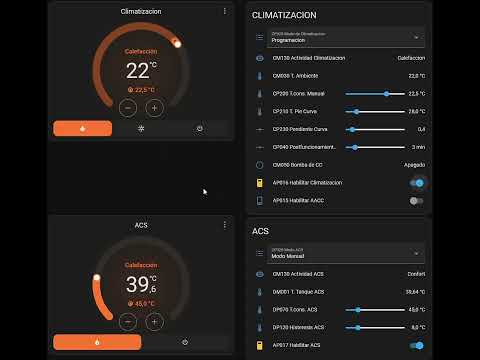This screenshot has height=360, width=480.
Task: Click the Pendiente Curva row icon
Action: 260,129
